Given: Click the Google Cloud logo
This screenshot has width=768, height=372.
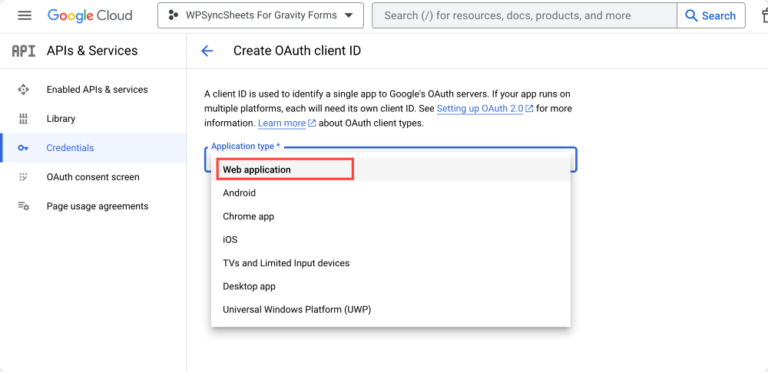Looking at the screenshot, I should (x=90, y=16).
